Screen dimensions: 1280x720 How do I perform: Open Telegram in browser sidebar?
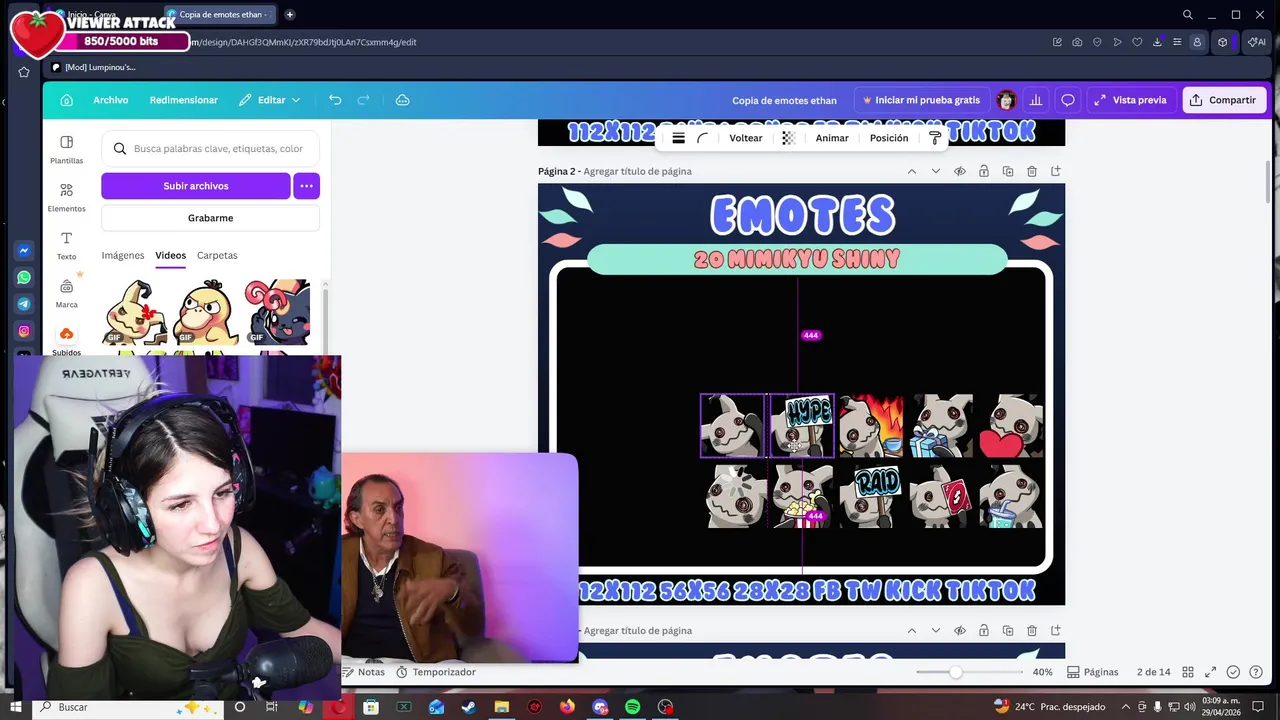coord(24,304)
